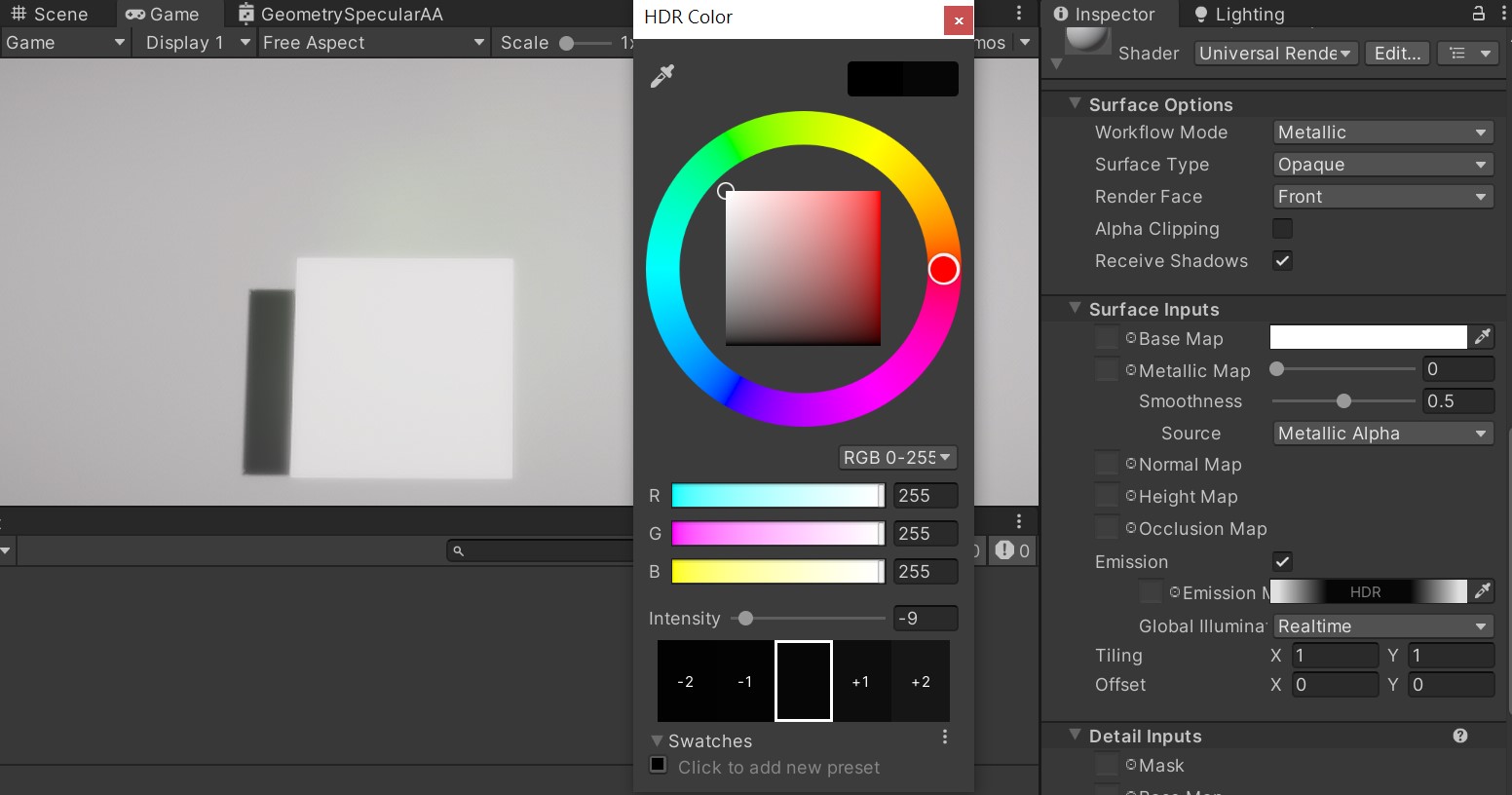This screenshot has height=795, width=1512.
Task: Click the Inspector lock icon
Action: 1479,14
